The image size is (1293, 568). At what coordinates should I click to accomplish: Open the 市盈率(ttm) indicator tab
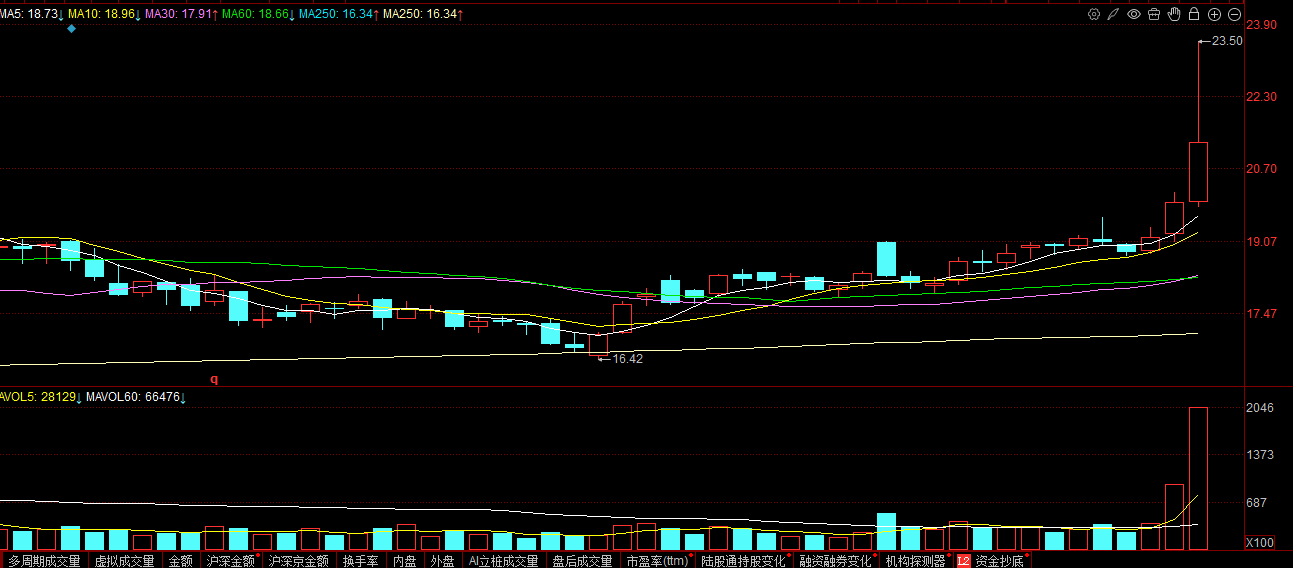pos(658,561)
